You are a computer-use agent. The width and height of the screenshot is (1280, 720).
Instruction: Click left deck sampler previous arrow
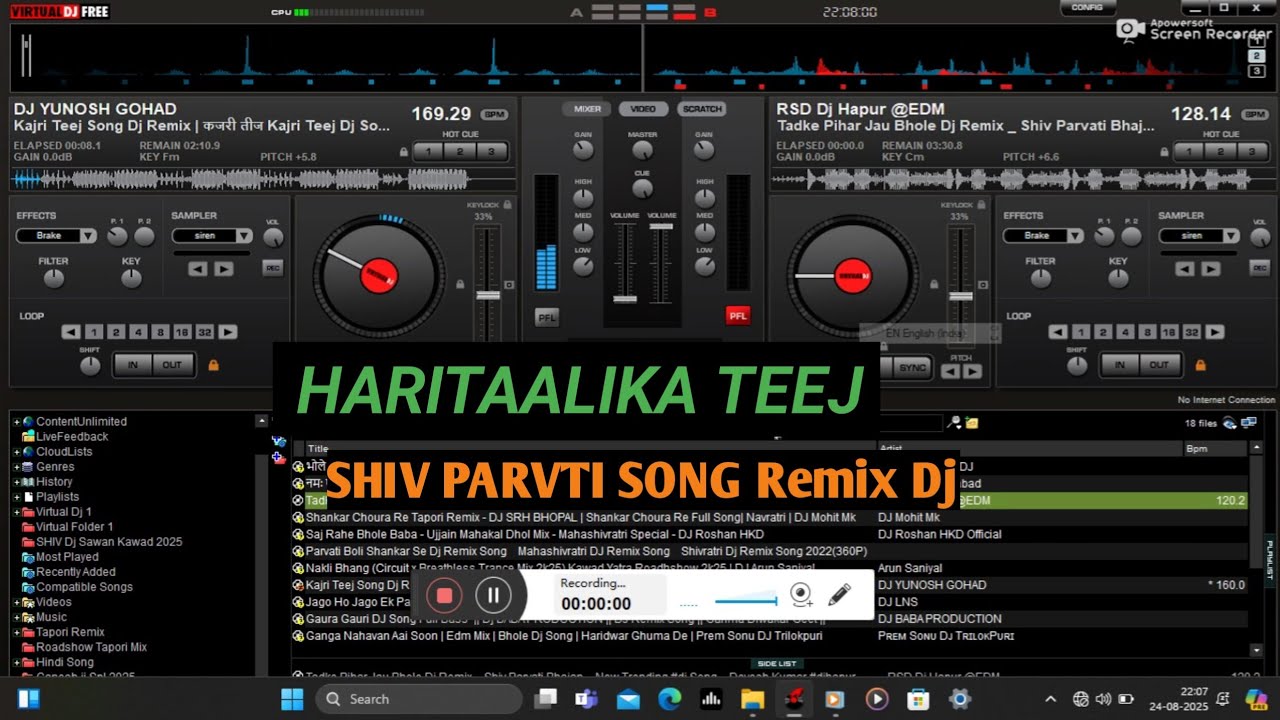(x=198, y=269)
